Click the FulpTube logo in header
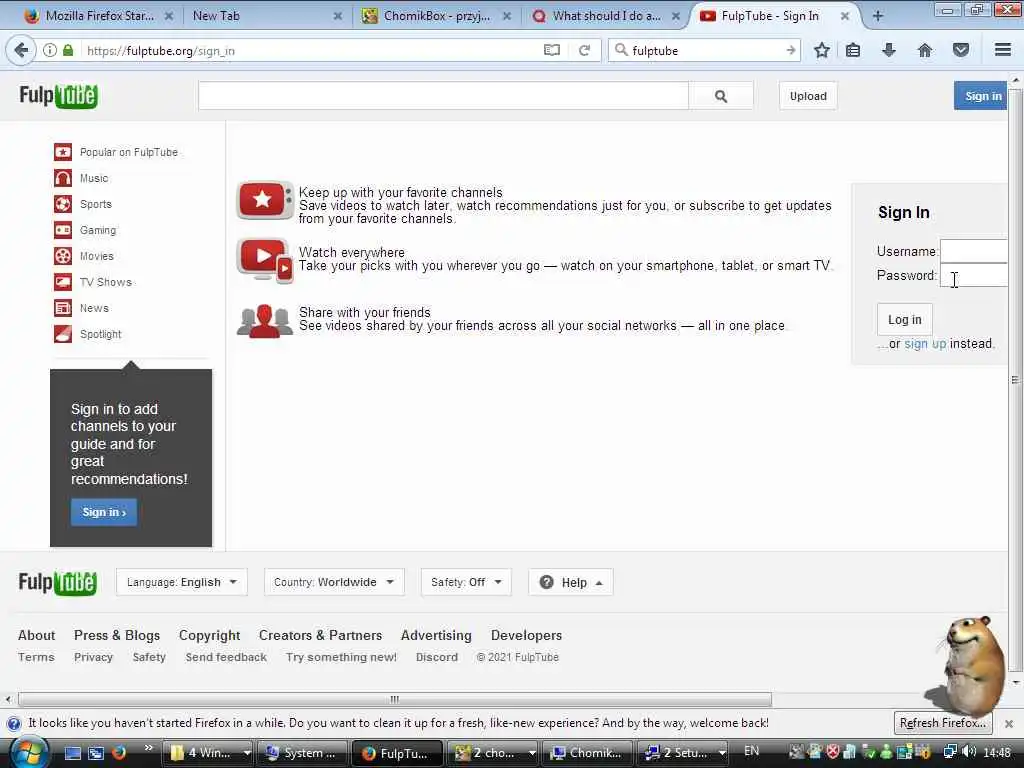 pos(58,96)
